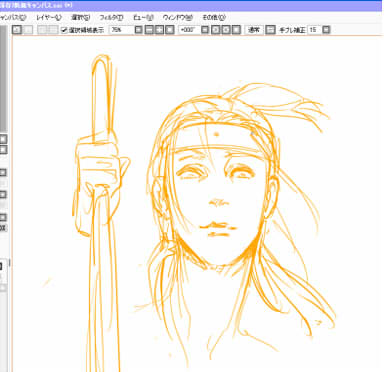391x372 pixels.
Task: Open the ウィンドウ (Window) menu
Action: [178, 17]
